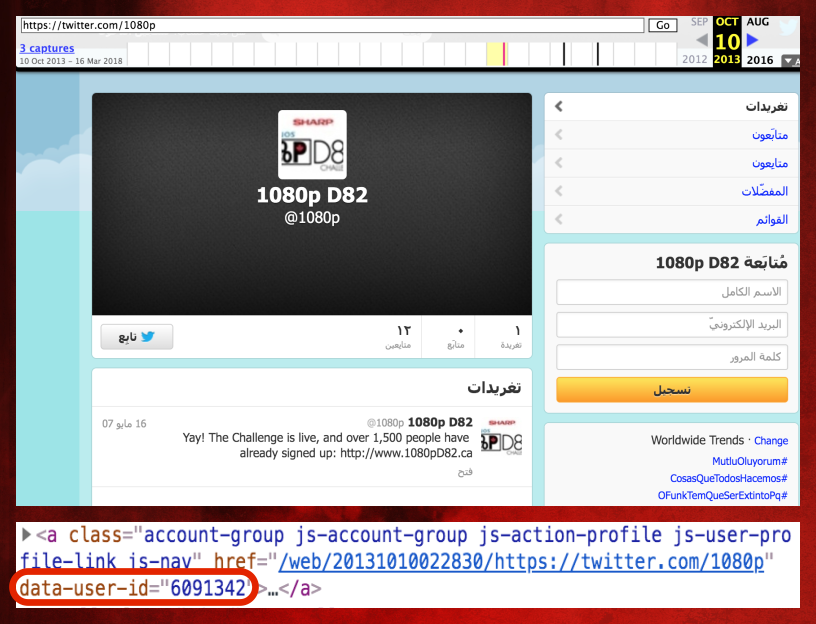This screenshot has width=816, height=624.
Task: Click the SEP month label
Action: (699, 22)
